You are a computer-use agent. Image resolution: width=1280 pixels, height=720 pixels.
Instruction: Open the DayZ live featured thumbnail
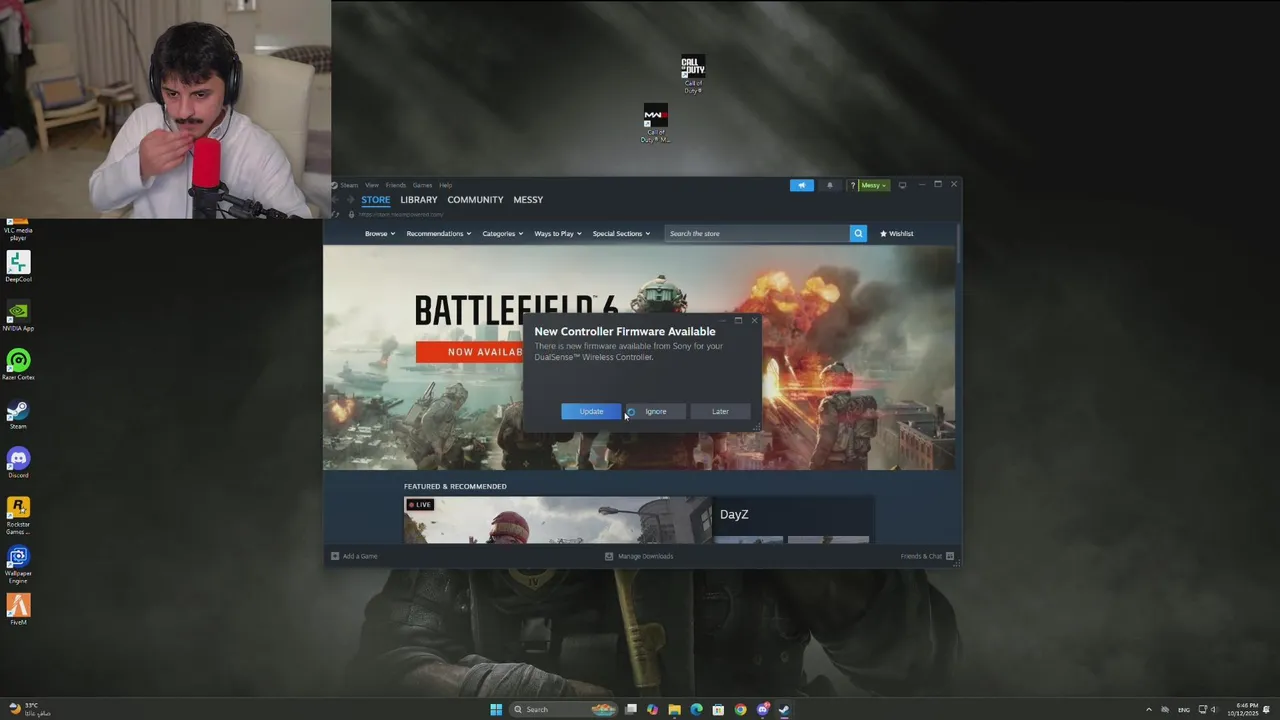point(557,520)
